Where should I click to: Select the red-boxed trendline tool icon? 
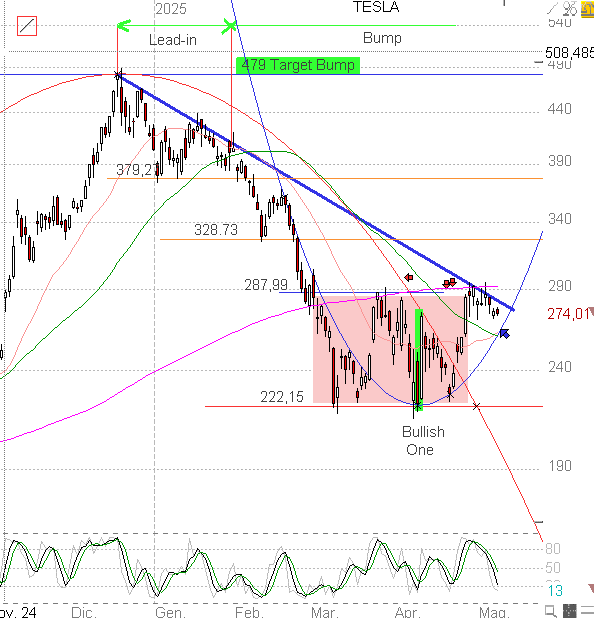pyautogui.click(x=27, y=26)
